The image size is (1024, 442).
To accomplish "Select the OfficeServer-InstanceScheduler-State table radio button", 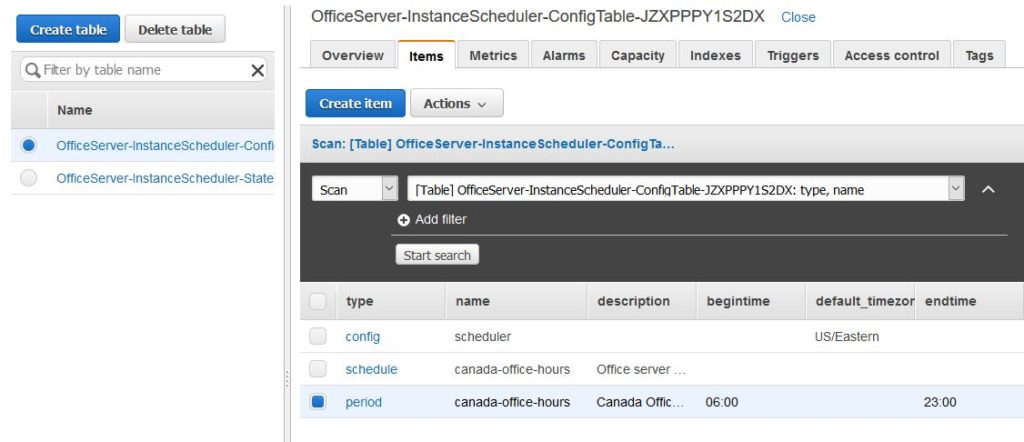I will pos(29,178).
